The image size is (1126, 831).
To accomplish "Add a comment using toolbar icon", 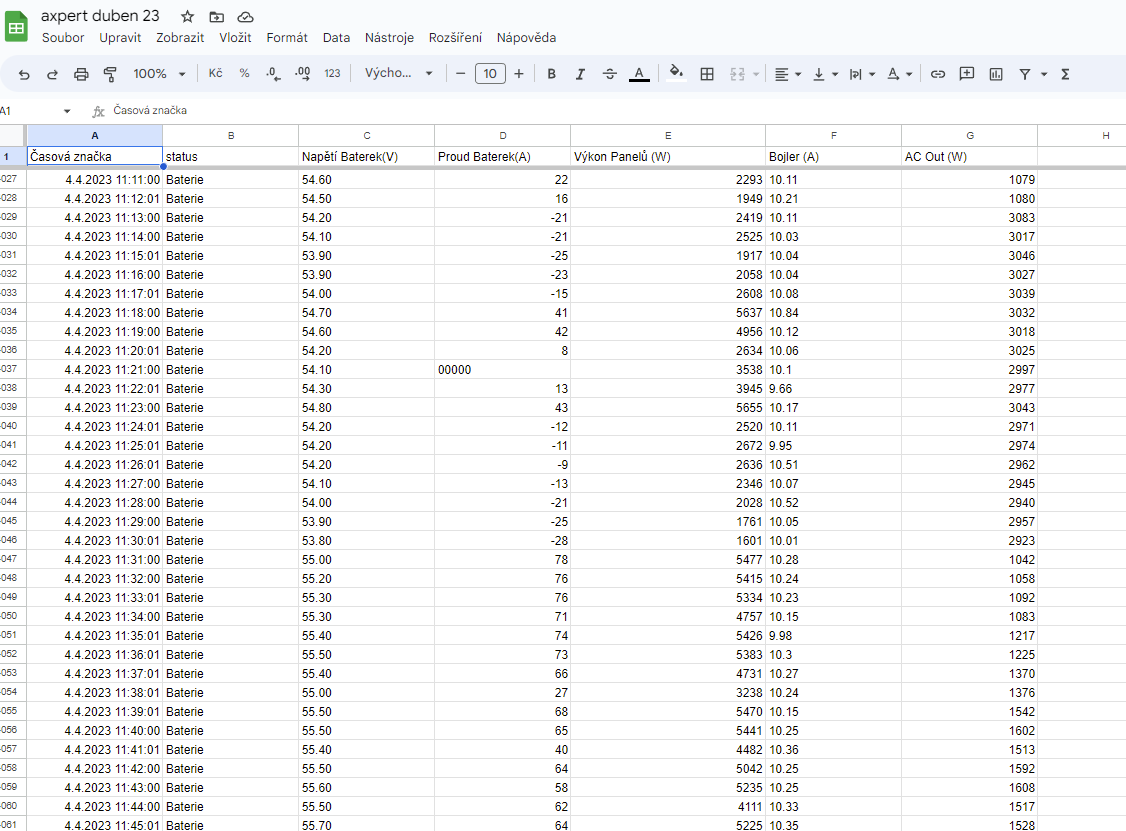I will pos(966,74).
